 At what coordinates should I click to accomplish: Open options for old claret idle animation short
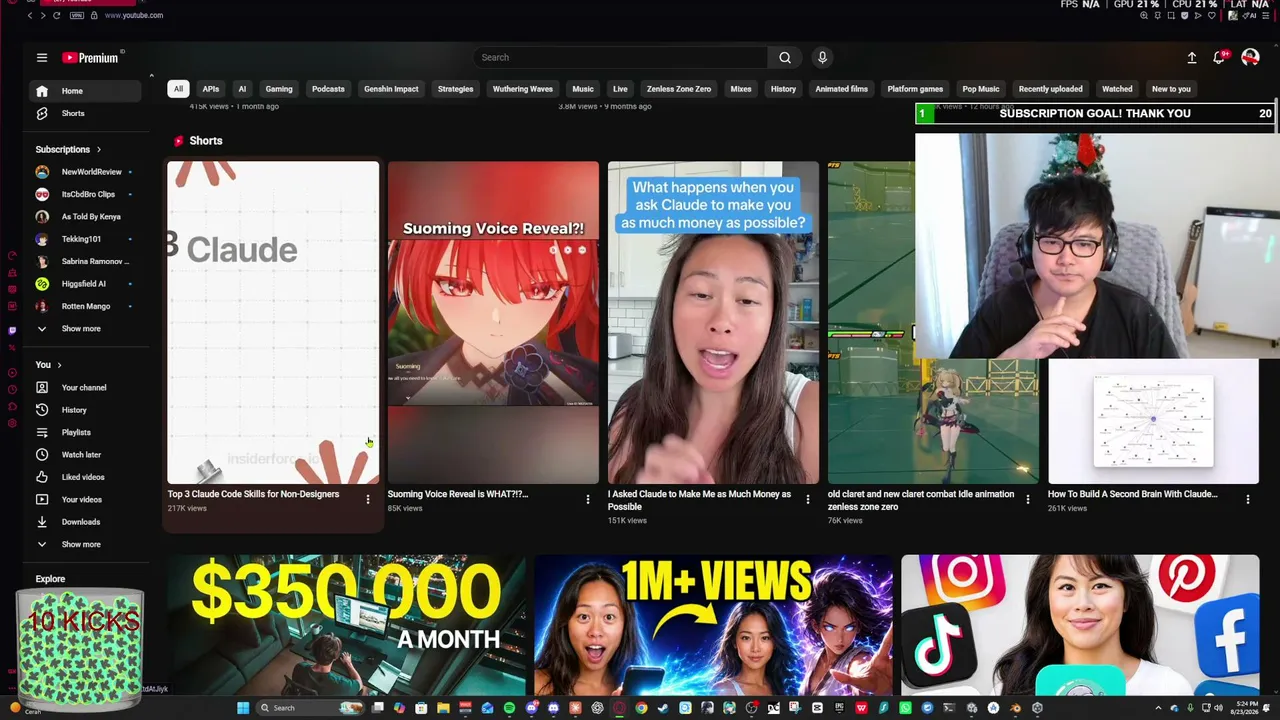tap(1027, 499)
